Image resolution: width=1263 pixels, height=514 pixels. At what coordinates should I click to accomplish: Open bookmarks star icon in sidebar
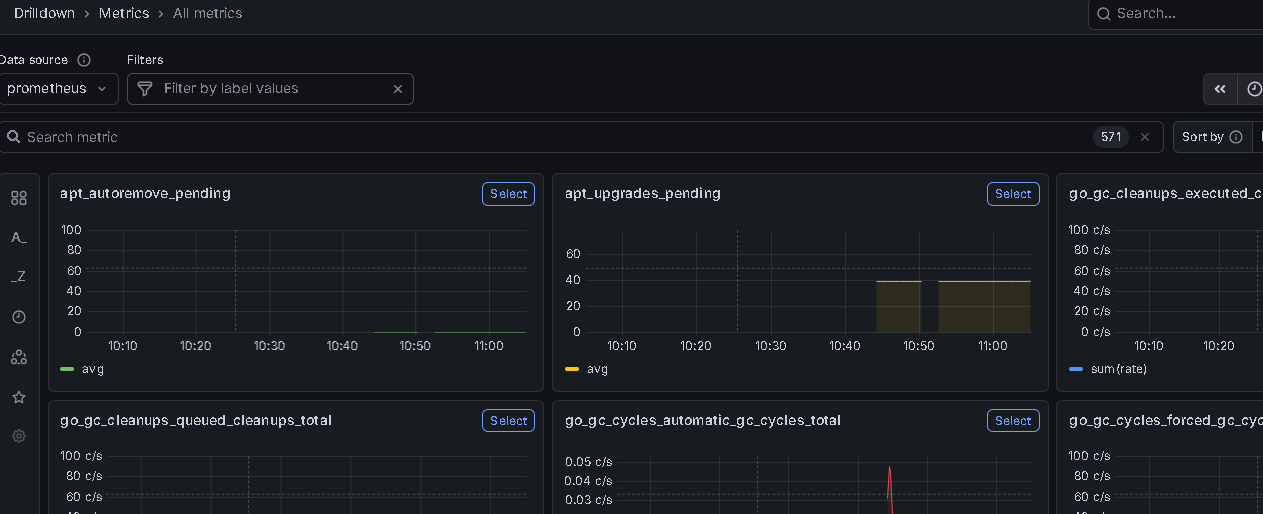point(18,397)
